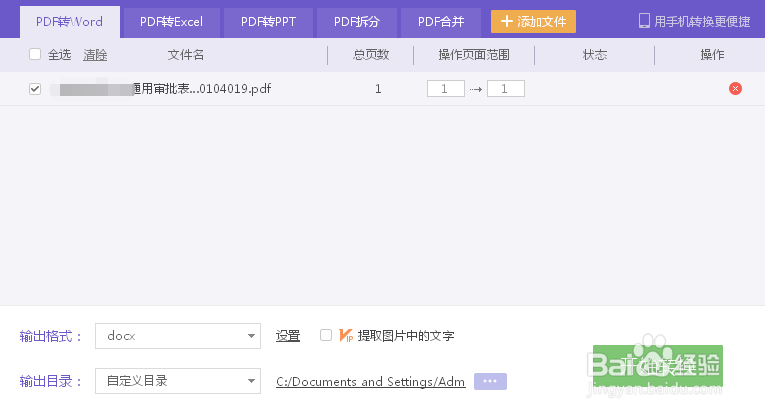The width and height of the screenshot is (765, 416).
Task: Enable 提取图片中的文字 checkbox
Action: (x=326, y=335)
